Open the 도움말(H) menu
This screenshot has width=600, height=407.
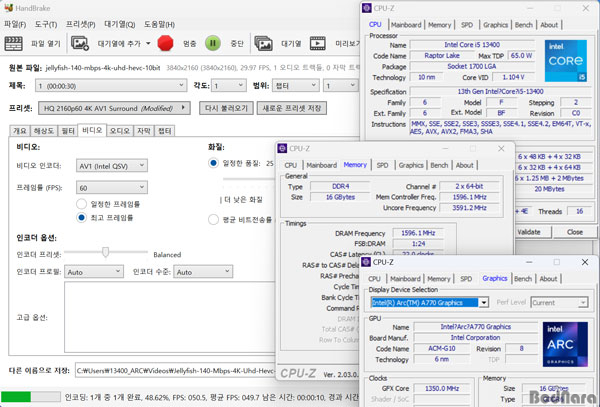(x=159, y=24)
